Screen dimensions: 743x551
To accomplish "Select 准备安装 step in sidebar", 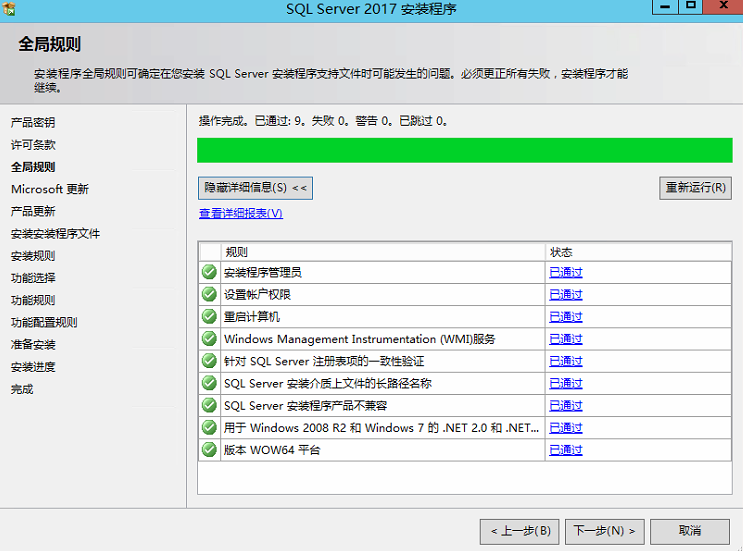I will pyautogui.click(x=33, y=345).
